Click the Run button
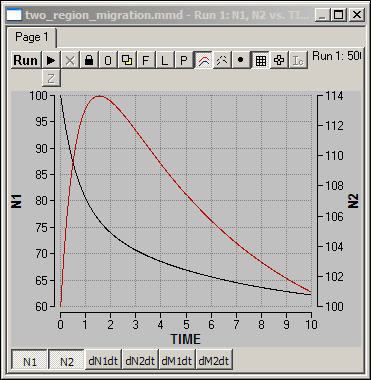 26,60
